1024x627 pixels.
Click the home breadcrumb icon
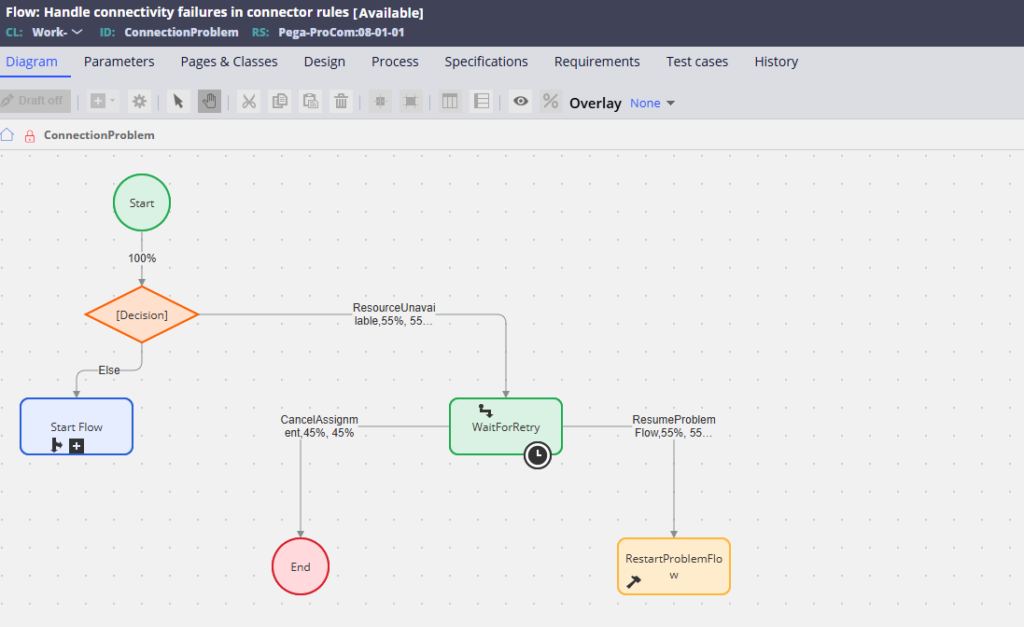[x=7, y=135]
